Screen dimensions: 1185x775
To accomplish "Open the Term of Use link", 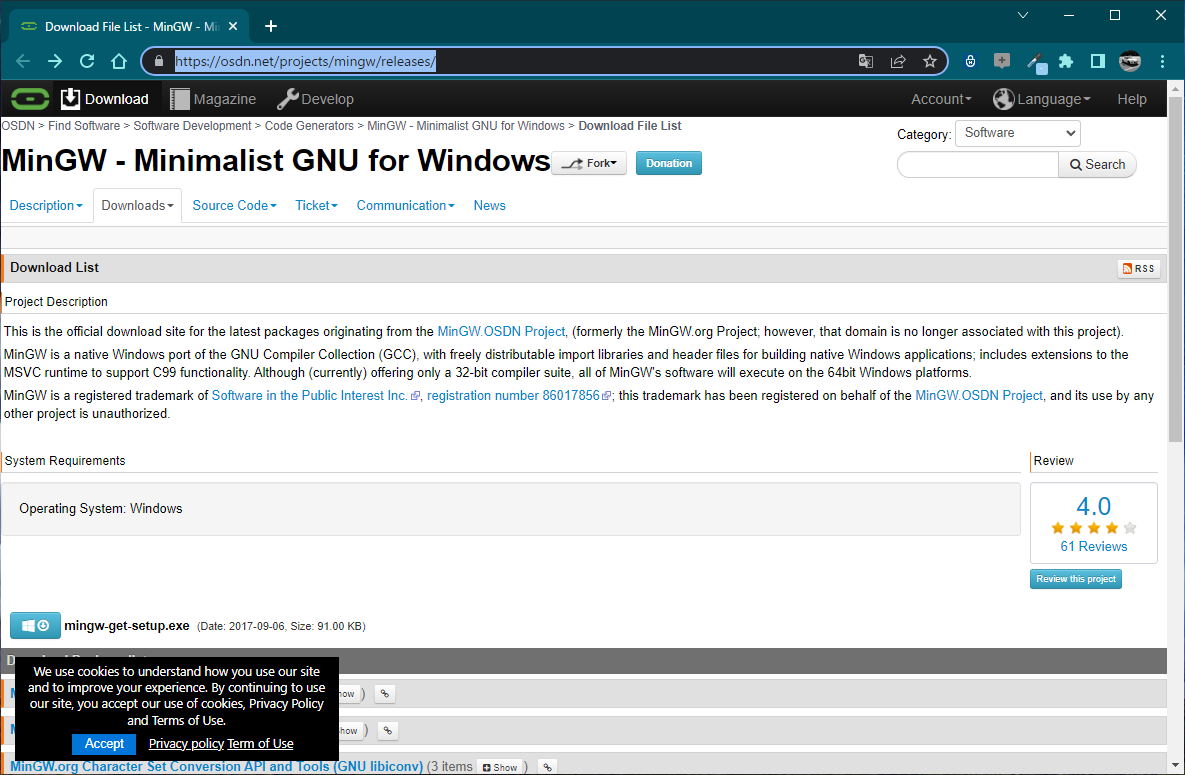I will point(260,744).
